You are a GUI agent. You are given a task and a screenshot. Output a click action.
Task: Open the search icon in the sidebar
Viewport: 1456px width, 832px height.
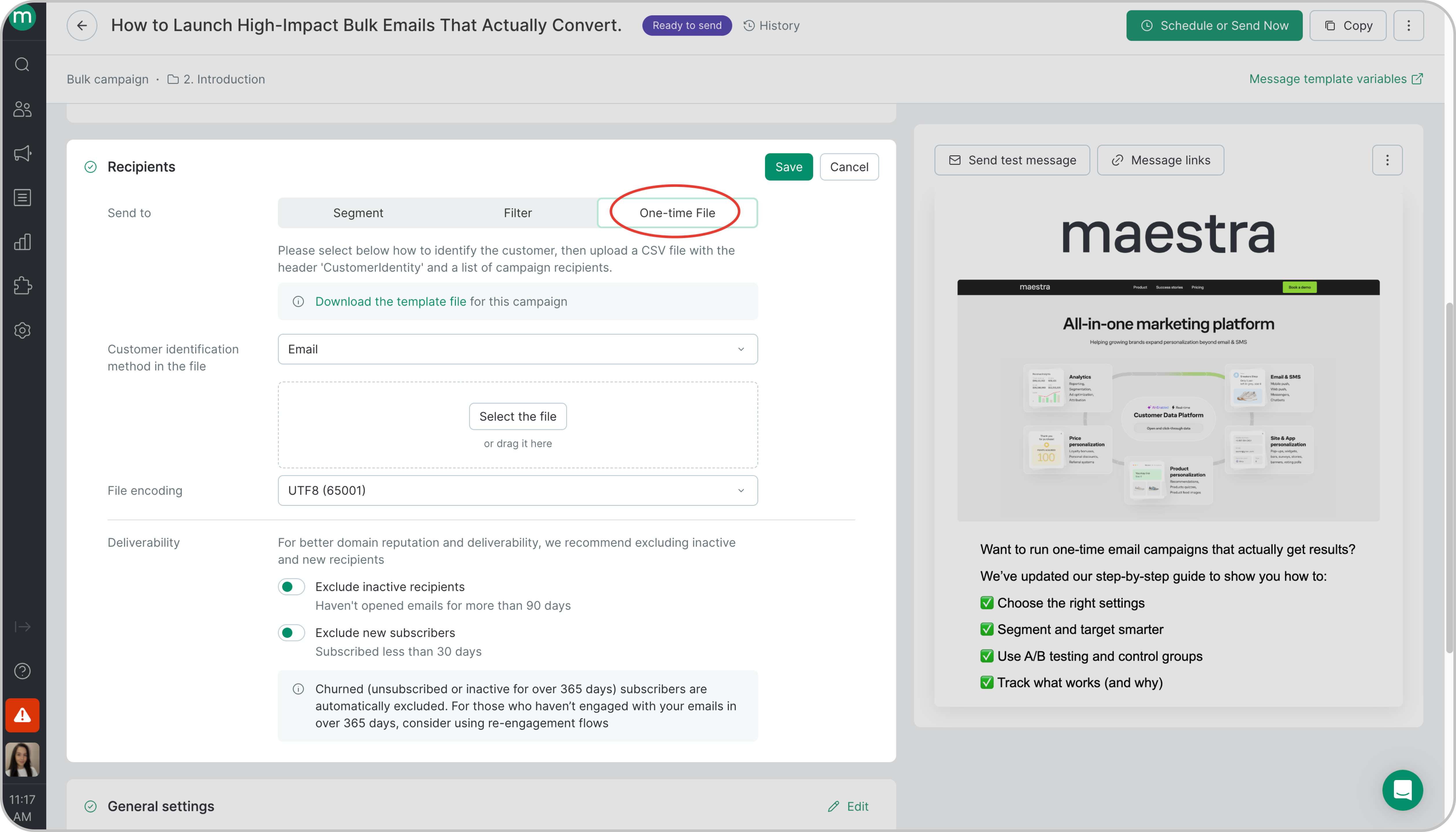(x=22, y=65)
